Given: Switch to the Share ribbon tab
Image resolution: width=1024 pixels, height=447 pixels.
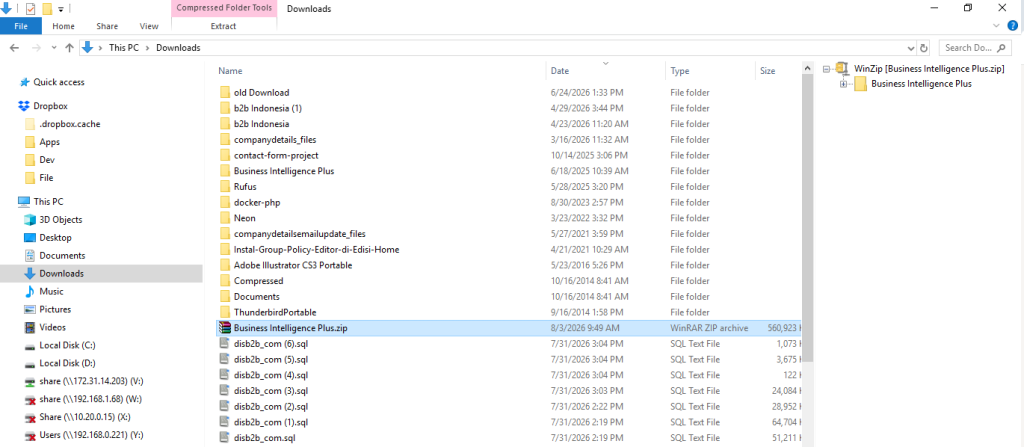Looking at the screenshot, I should (x=107, y=26).
